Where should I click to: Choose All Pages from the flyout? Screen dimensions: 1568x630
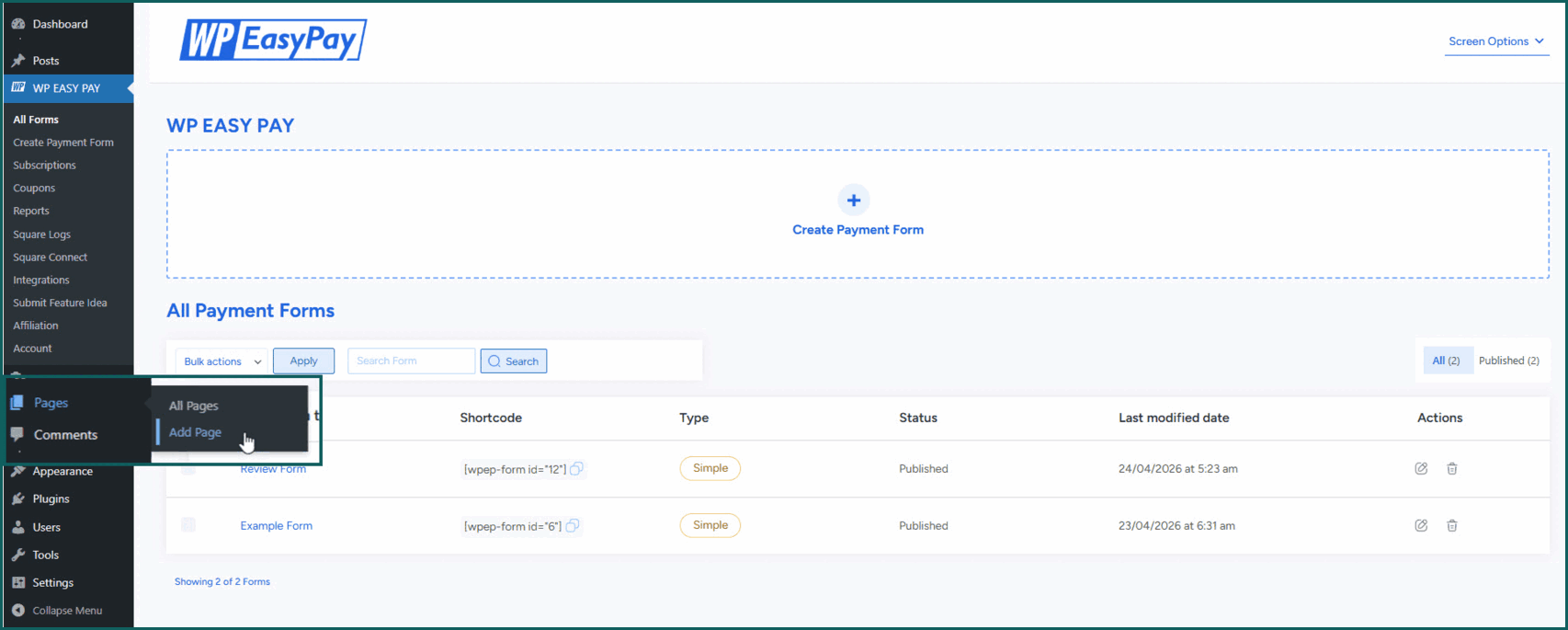[194, 406]
